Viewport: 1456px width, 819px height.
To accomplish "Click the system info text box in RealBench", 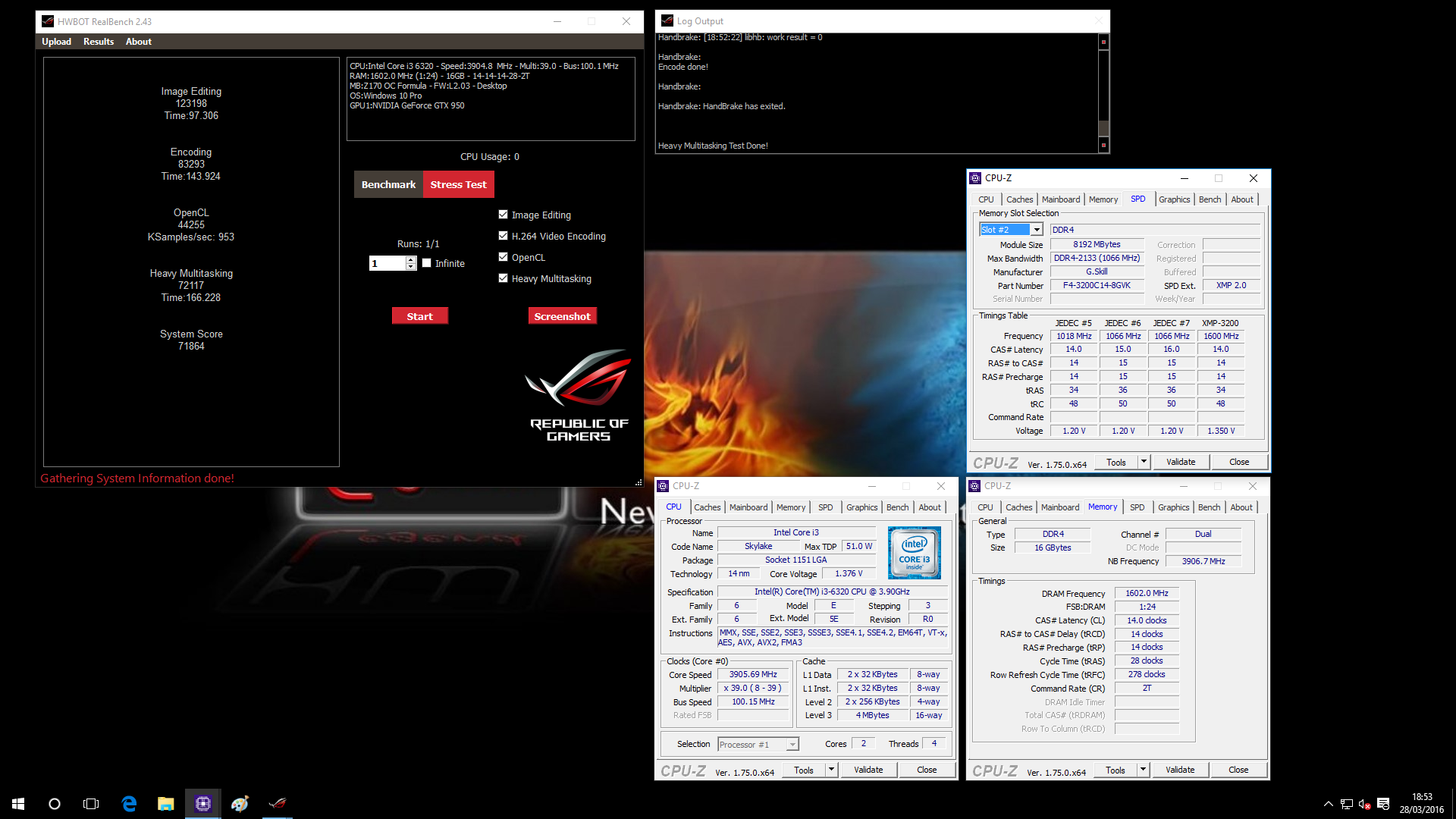I will pyautogui.click(x=491, y=99).
